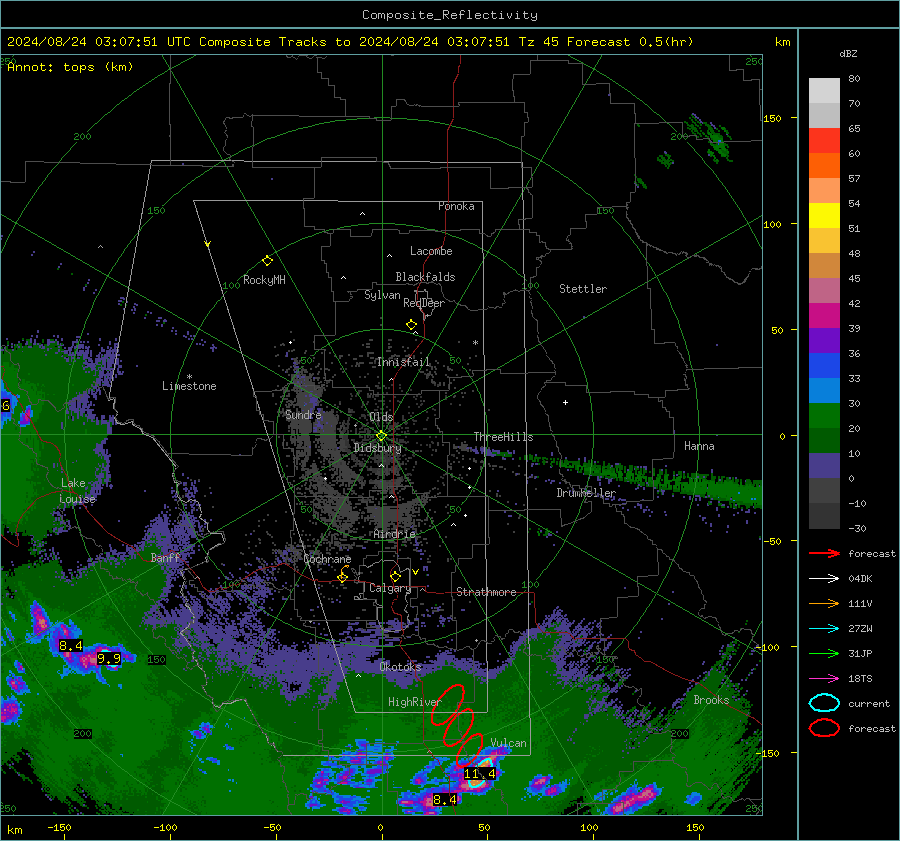
Task: Click the Strathmore label
Action: tap(486, 592)
